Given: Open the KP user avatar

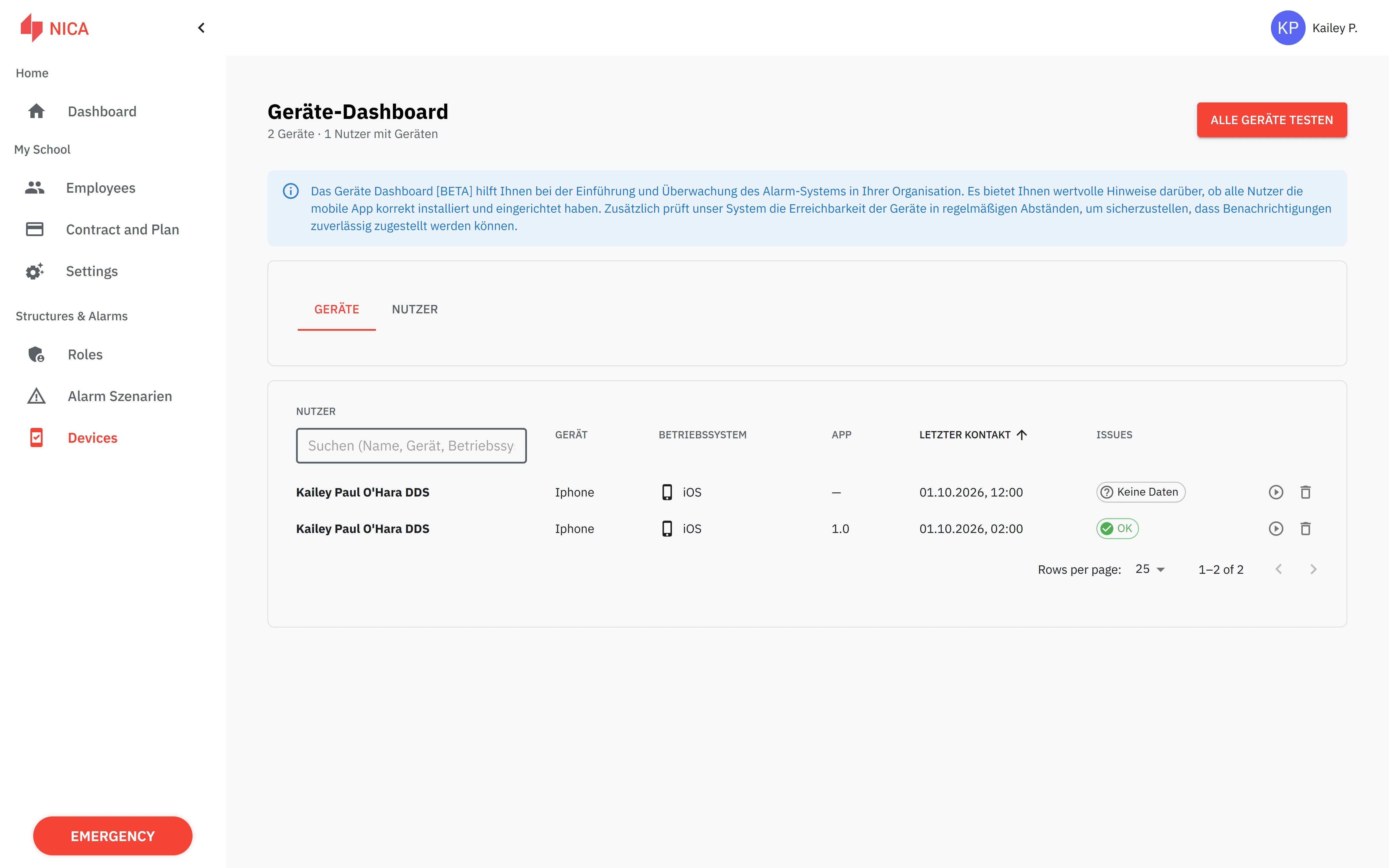Looking at the screenshot, I should (1287, 27).
